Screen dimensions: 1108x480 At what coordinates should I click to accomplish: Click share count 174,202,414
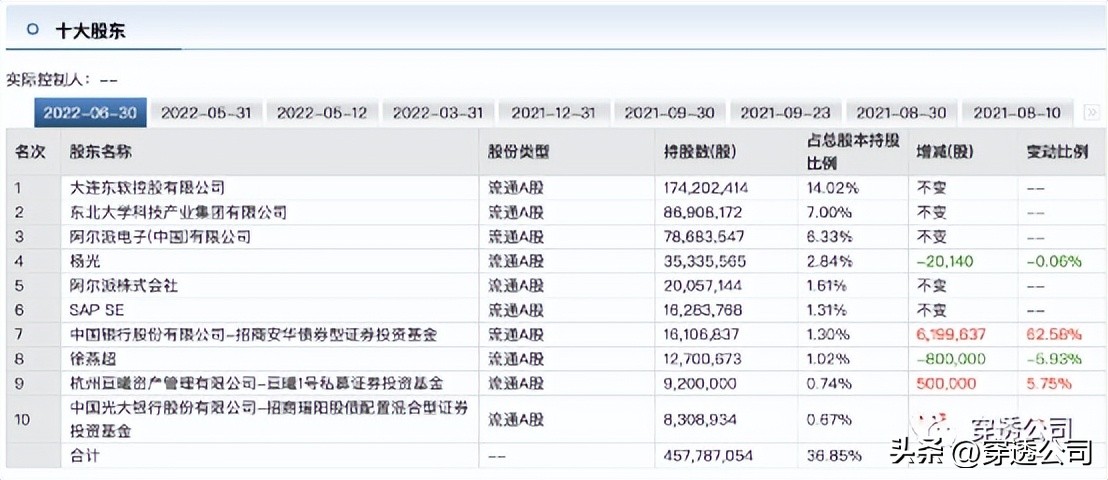click(x=705, y=188)
